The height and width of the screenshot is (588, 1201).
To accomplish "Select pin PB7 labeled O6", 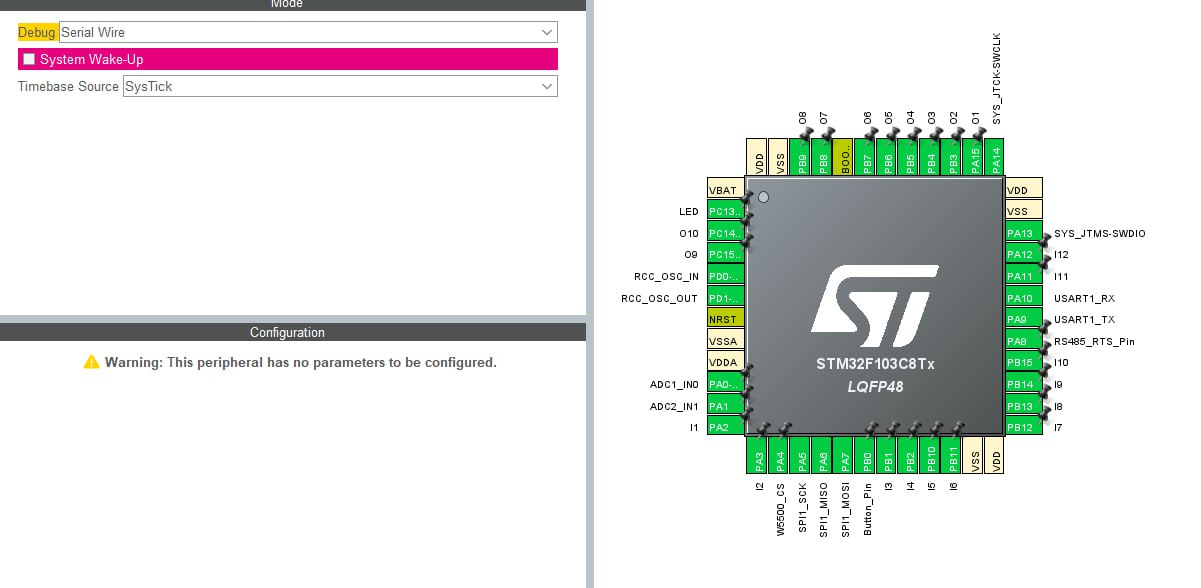I will (866, 158).
